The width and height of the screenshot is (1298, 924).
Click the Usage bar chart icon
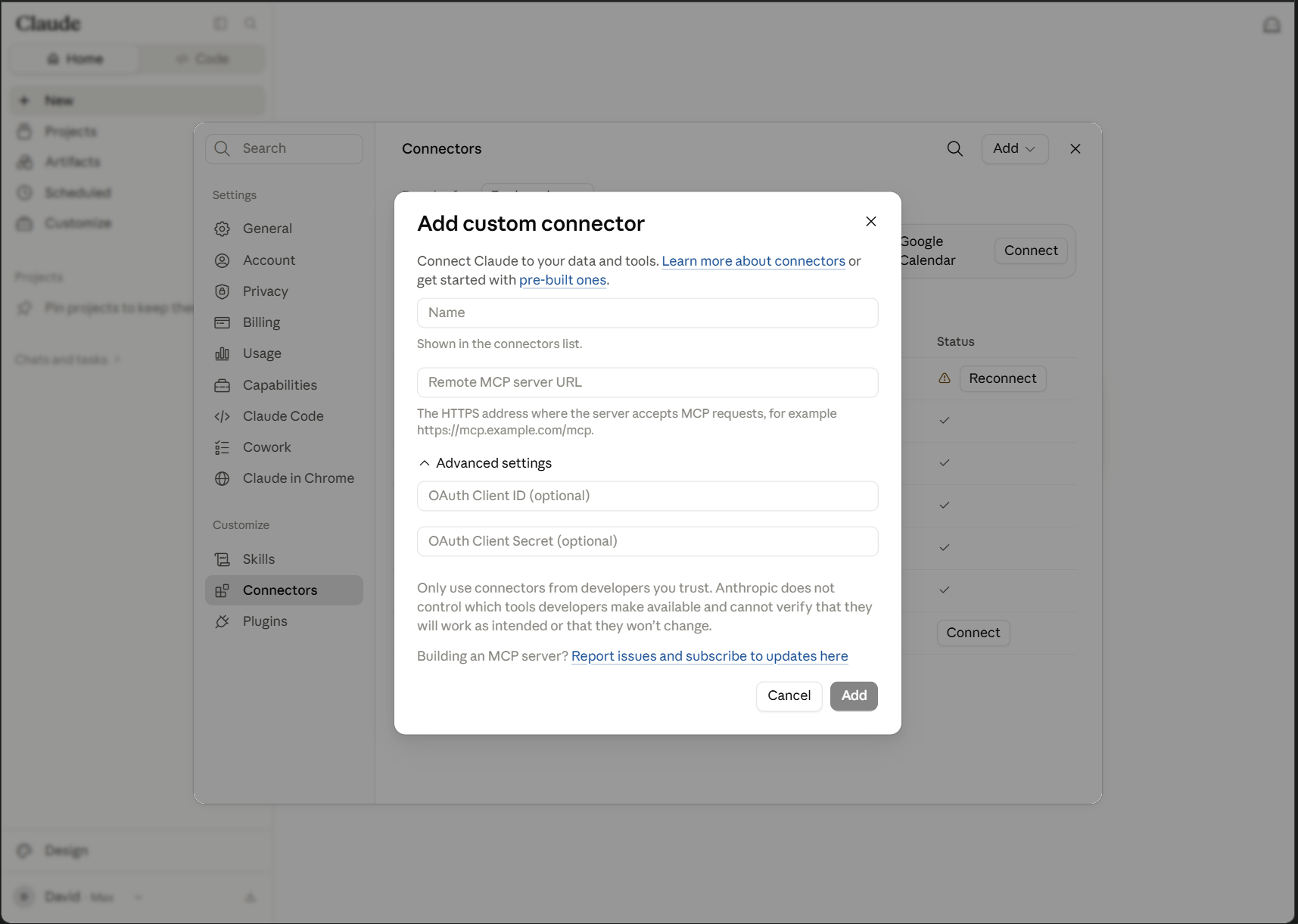[x=222, y=353]
